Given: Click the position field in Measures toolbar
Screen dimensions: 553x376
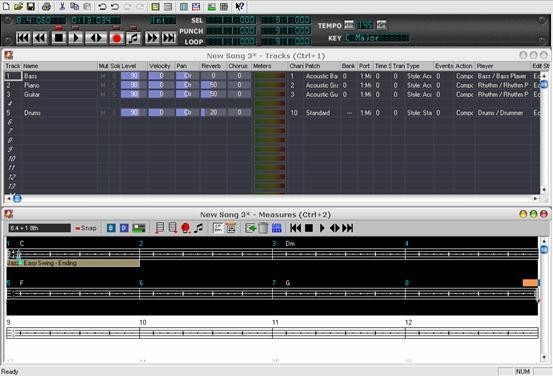Looking at the screenshot, I should (39, 228).
